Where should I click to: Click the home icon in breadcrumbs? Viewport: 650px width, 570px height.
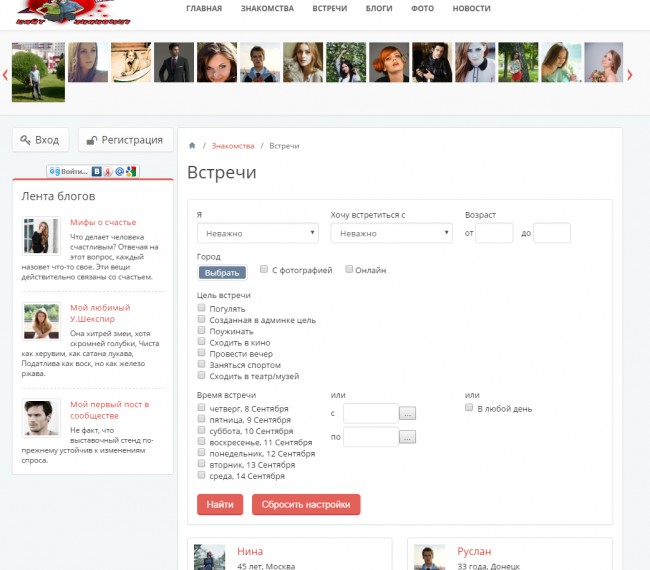click(193, 146)
